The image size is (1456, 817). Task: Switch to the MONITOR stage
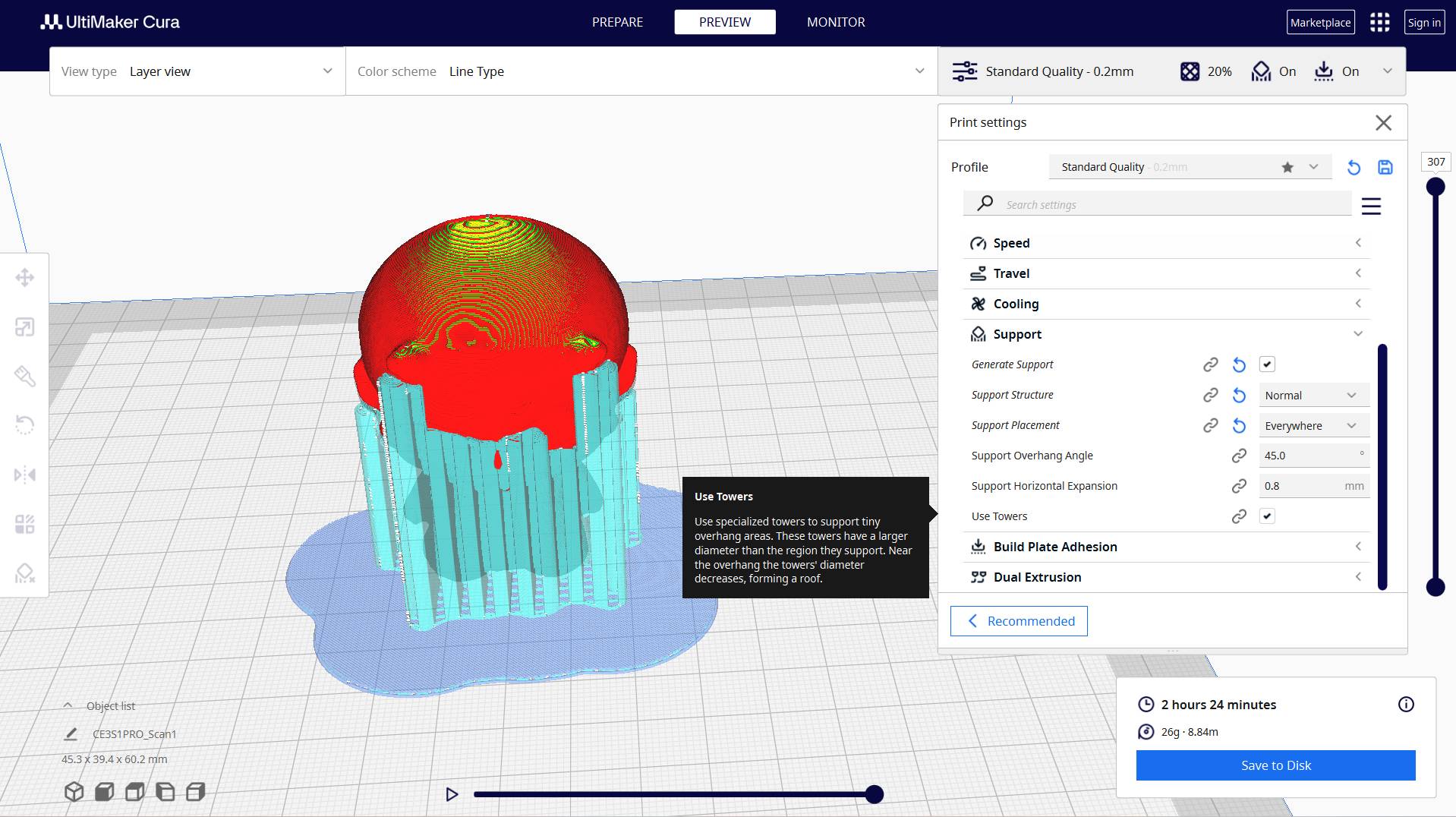click(x=836, y=22)
